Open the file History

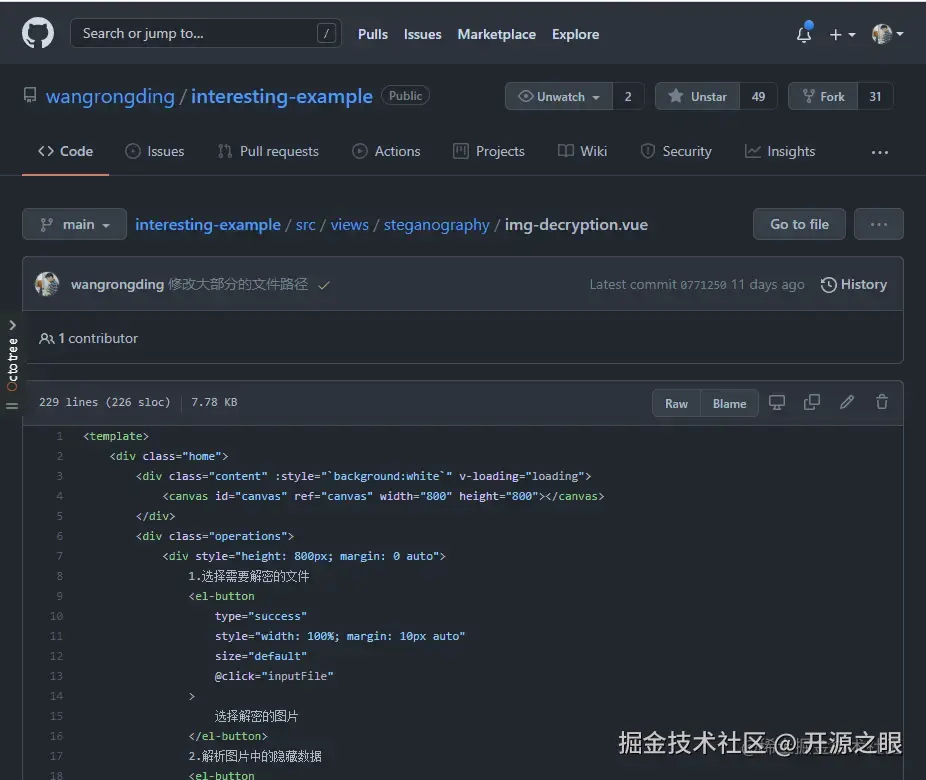(854, 285)
